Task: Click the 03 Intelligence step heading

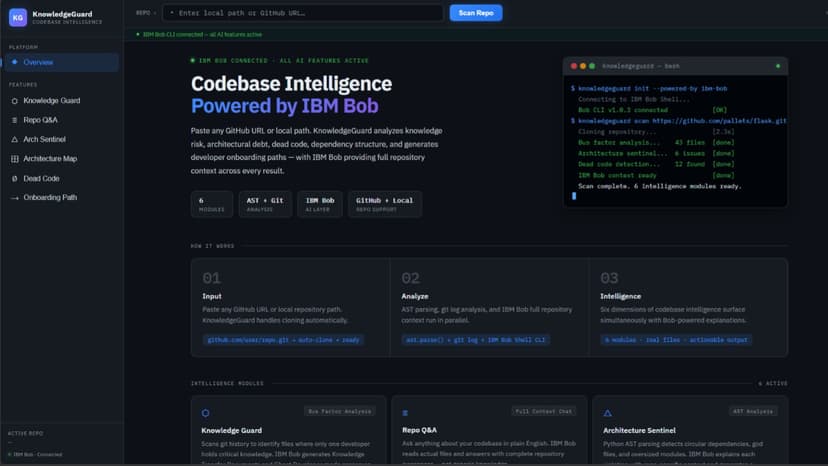Action: (x=620, y=296)
